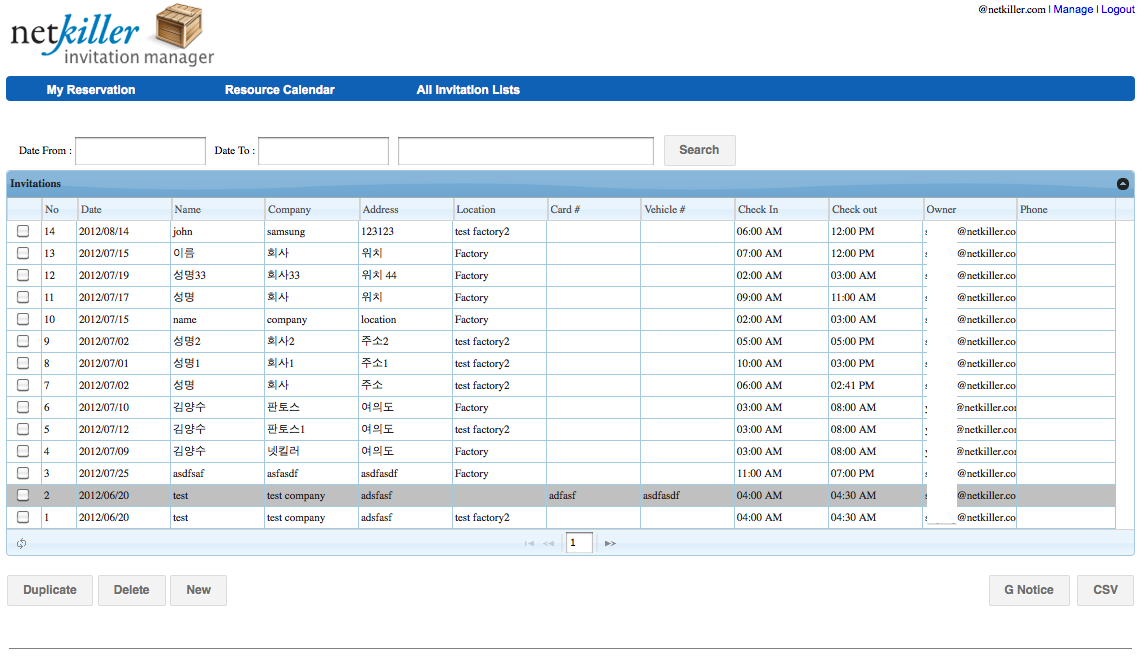Image resolution: width=1141 pixels, height=656 pixels.
Task: Click the refresh icon in the grid footer
Action: click(22, 543)
